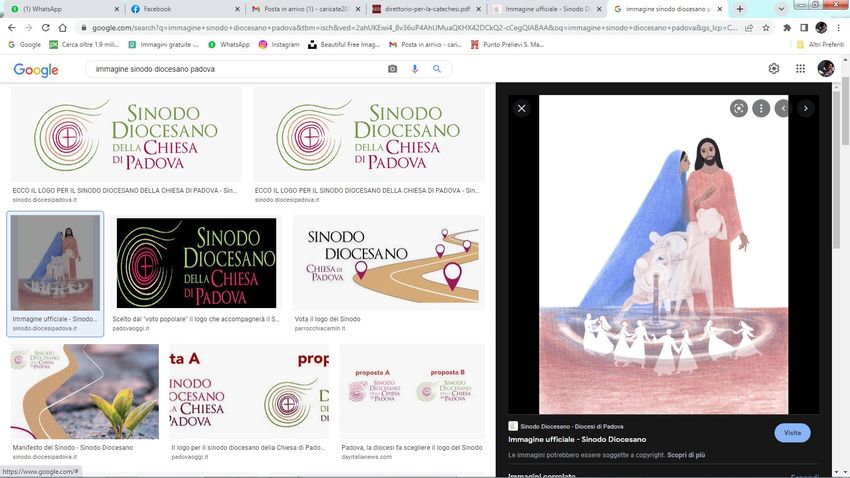
Task: Open the proposta A proposta B thumbnail
Action: [413, 391]
